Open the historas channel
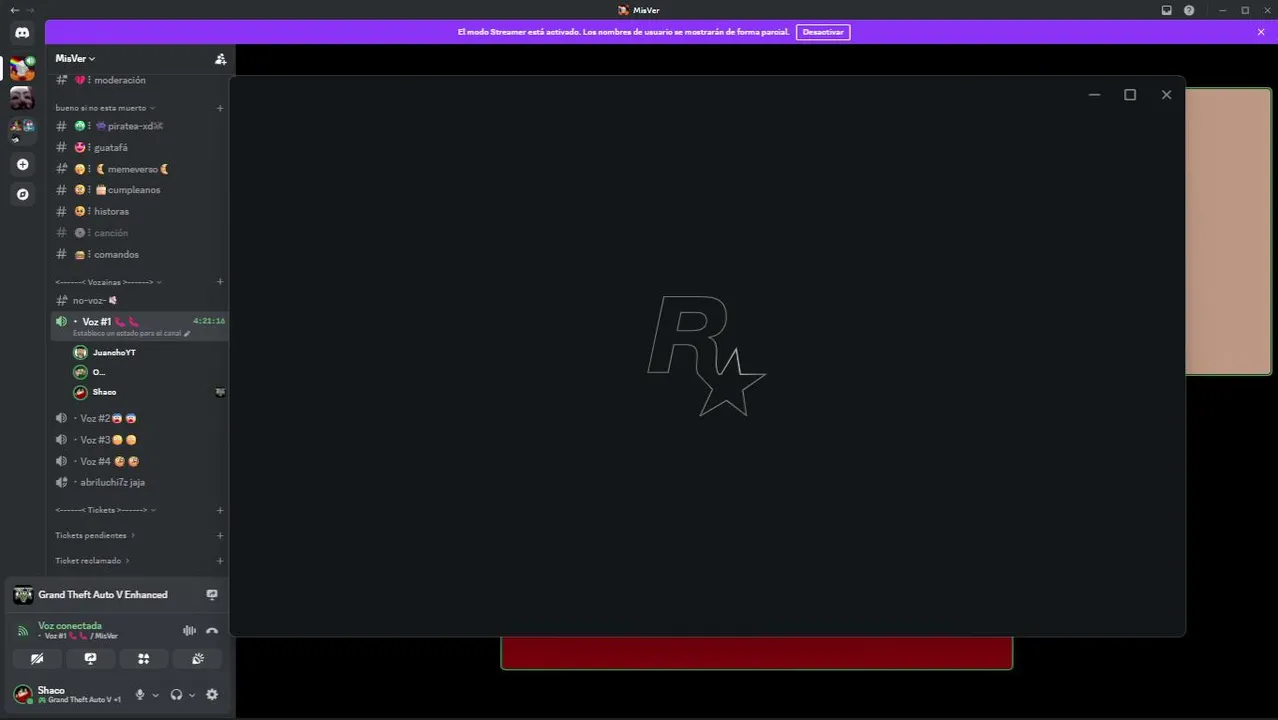Viewport: 1278px width, 720px height. click(139, 212)
